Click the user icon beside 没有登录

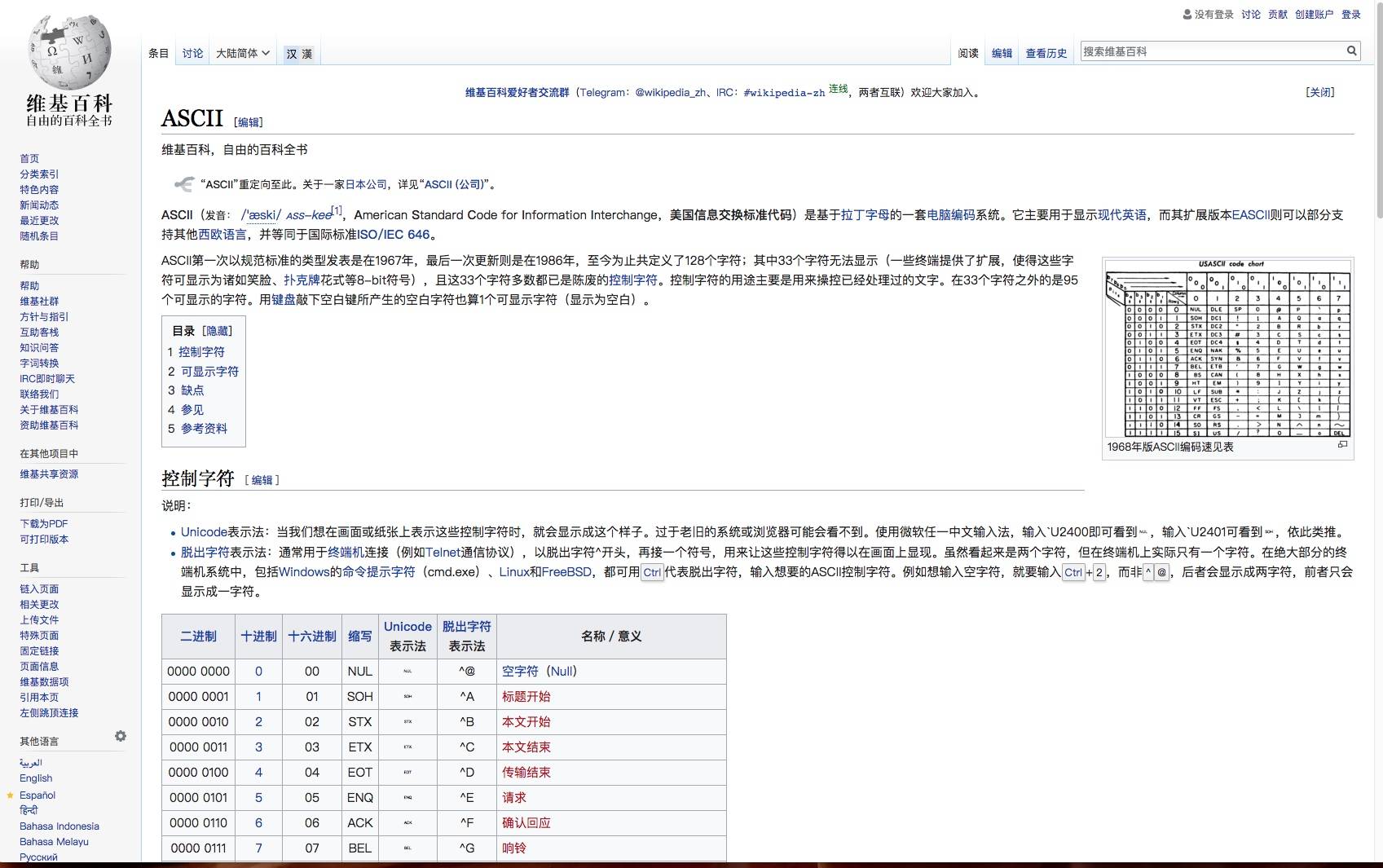1187,15
